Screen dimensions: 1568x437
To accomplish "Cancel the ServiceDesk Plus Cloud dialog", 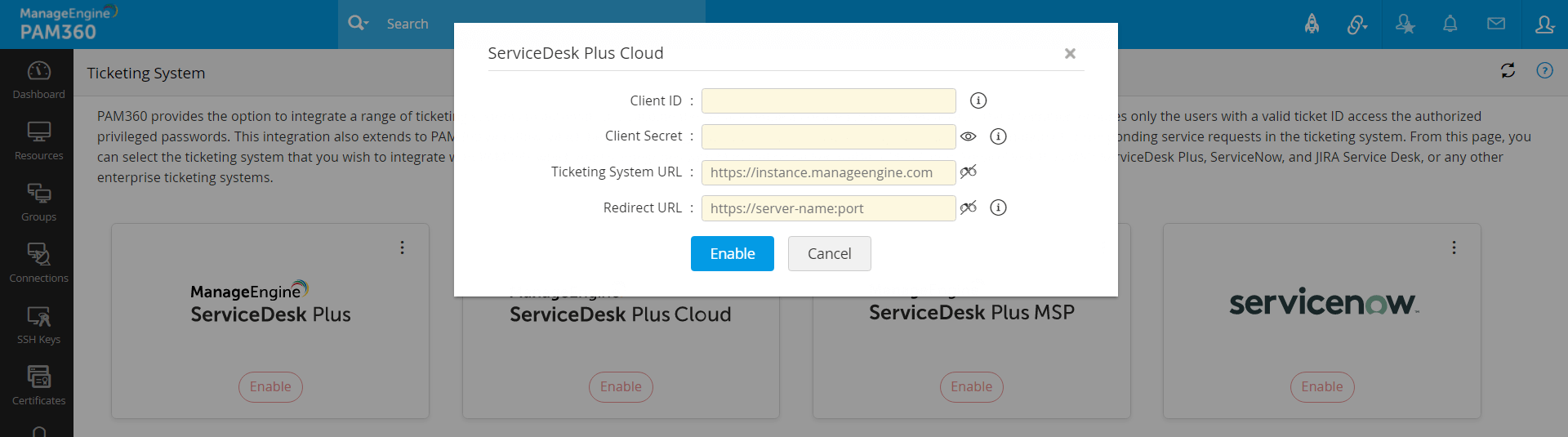I will 829,254.
